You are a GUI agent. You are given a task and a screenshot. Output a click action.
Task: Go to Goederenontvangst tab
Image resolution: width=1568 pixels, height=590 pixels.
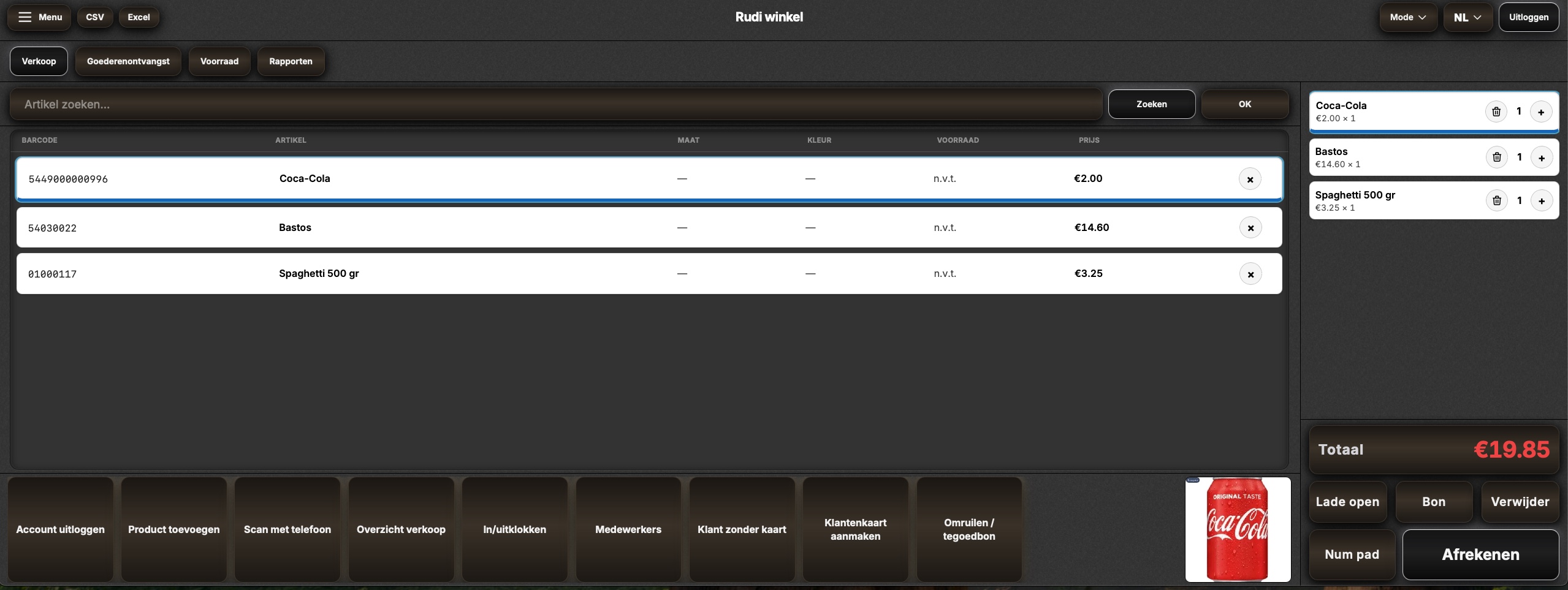(x=128, y=61)
